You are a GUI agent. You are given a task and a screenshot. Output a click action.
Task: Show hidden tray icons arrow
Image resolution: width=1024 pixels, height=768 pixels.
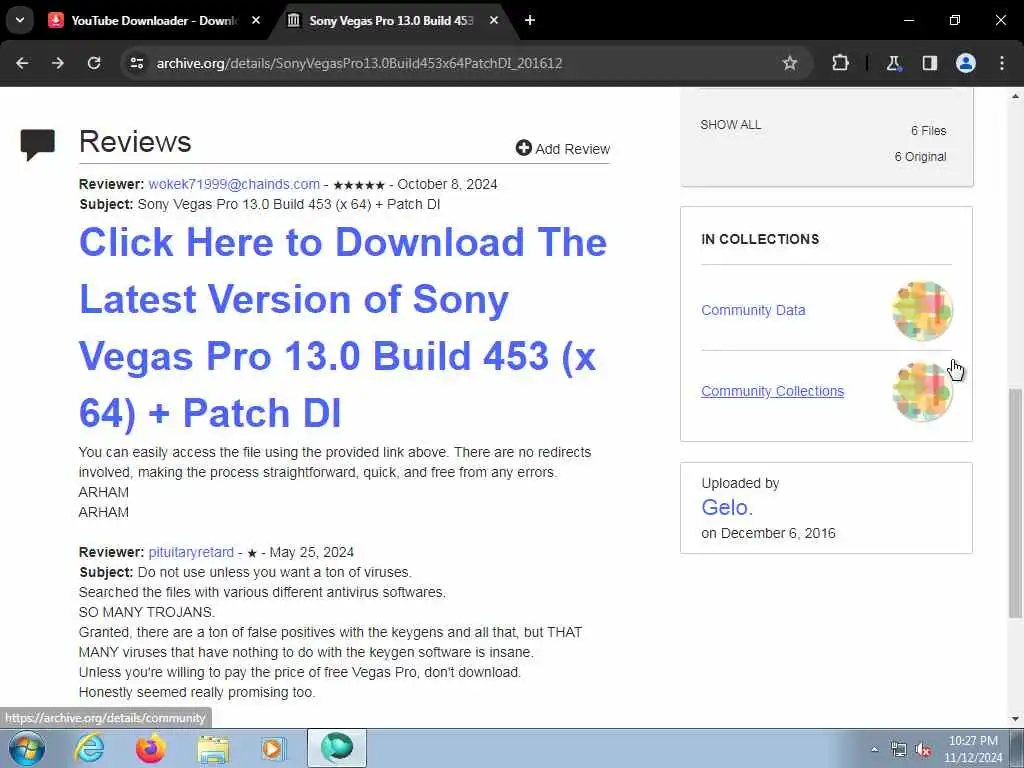tap(874, 749)
